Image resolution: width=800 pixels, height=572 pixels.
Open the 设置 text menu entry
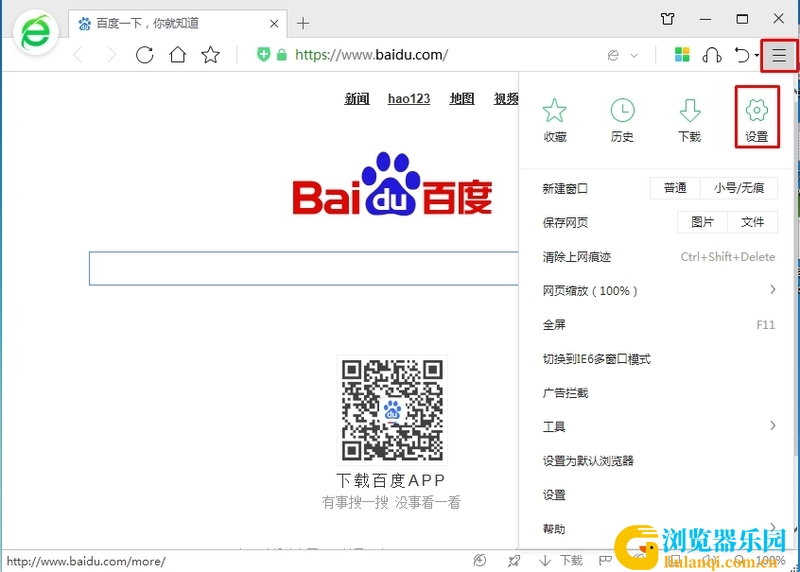[x=658, y=495]
